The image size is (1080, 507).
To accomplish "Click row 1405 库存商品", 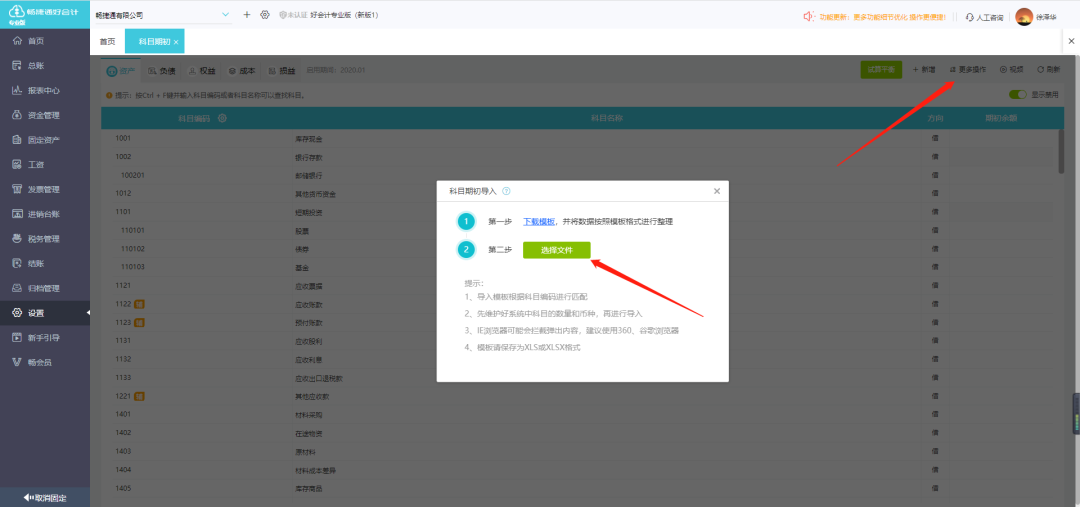I will 579,488.
